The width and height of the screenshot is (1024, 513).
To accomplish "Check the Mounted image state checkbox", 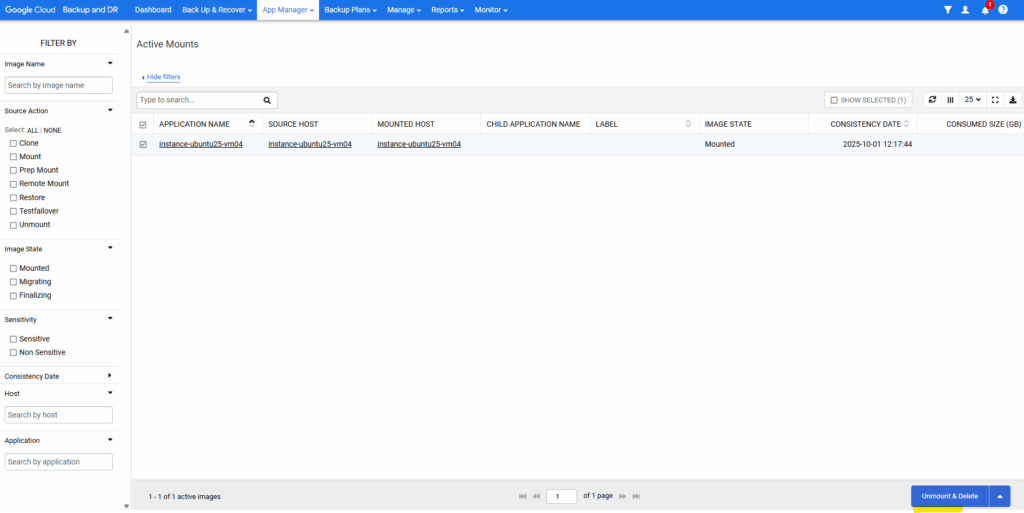I will (x=13, y=268).
